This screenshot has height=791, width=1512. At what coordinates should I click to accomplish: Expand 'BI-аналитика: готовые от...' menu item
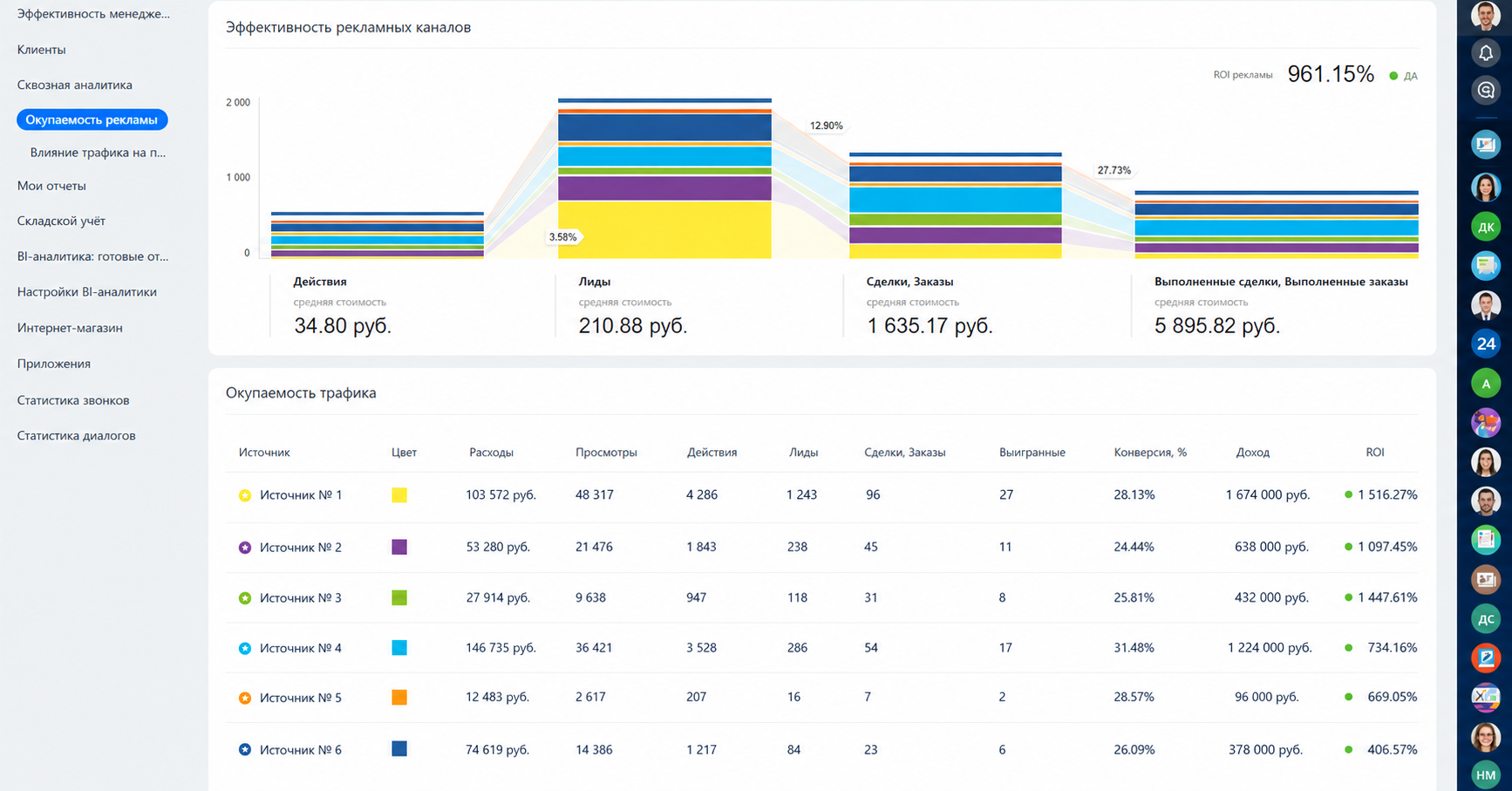[92, 256]
